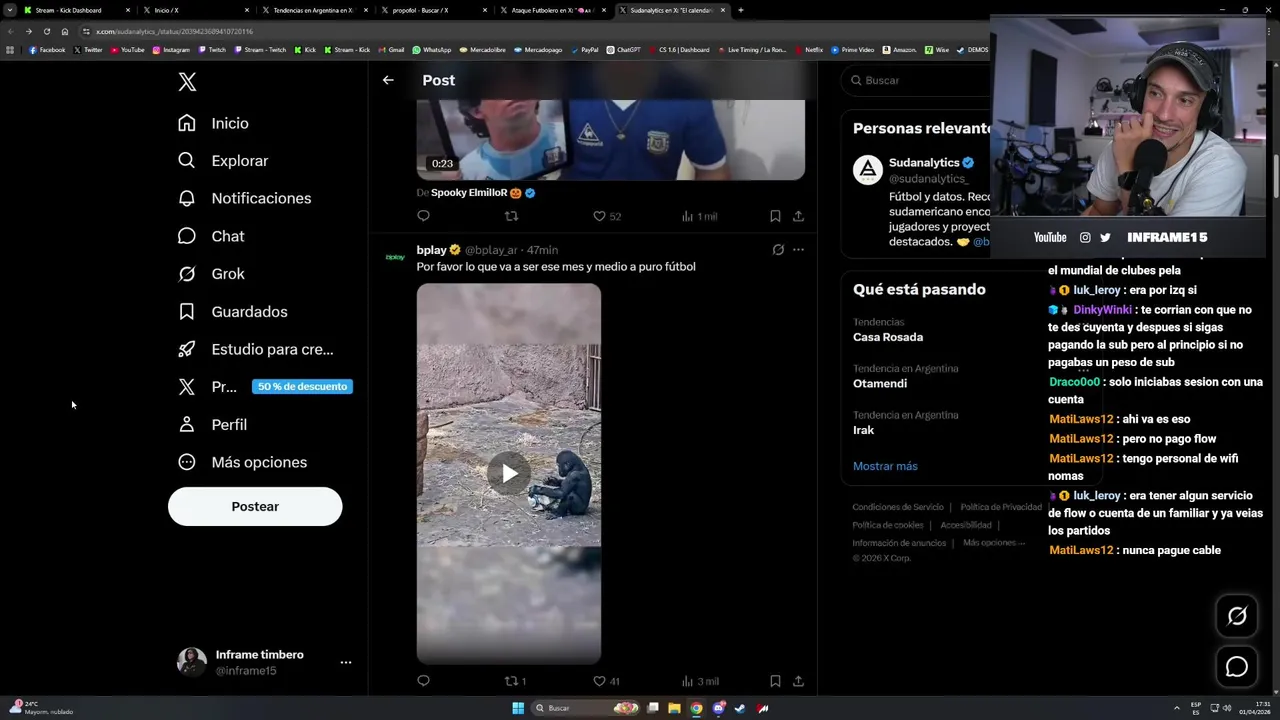Open account menu dots beside Inframe timbero
This screenshot has height=720, width=1280.
[345, 662]
